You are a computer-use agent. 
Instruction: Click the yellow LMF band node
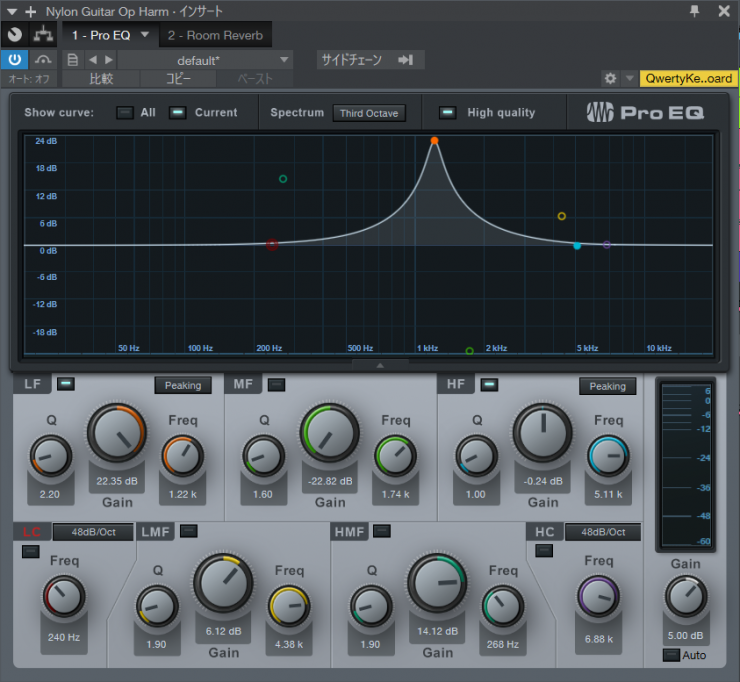562,216
